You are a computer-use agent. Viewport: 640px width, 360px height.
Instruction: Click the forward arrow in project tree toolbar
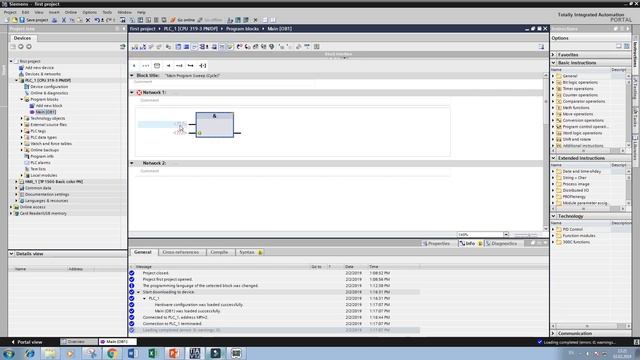29,47
